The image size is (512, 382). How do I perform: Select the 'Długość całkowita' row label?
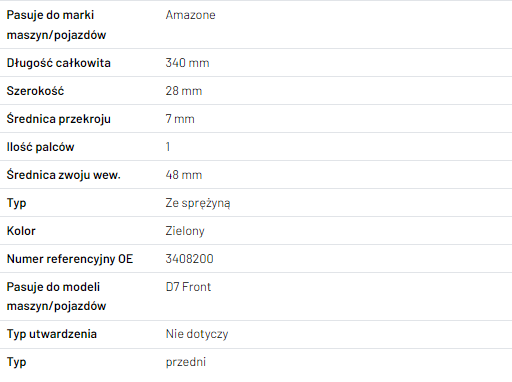pos(59,63)
